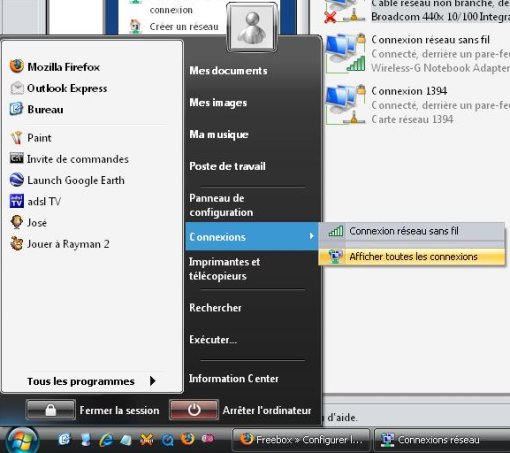Open Ma musique folder
Screen dimensions: 510x453
point(219,134)
